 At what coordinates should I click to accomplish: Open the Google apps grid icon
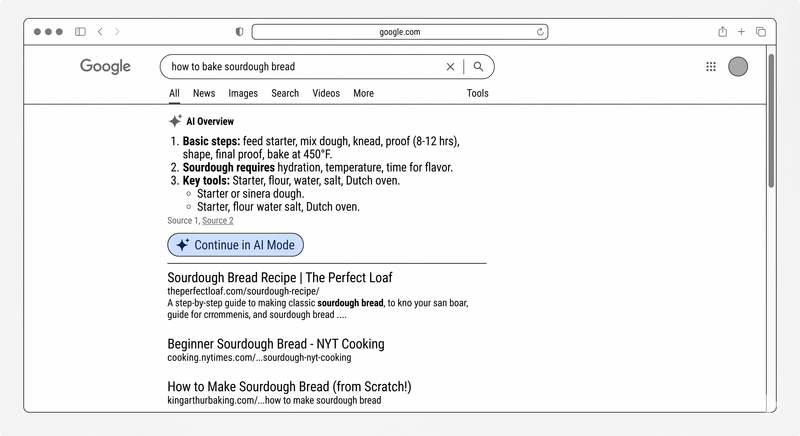click(711, 67)
